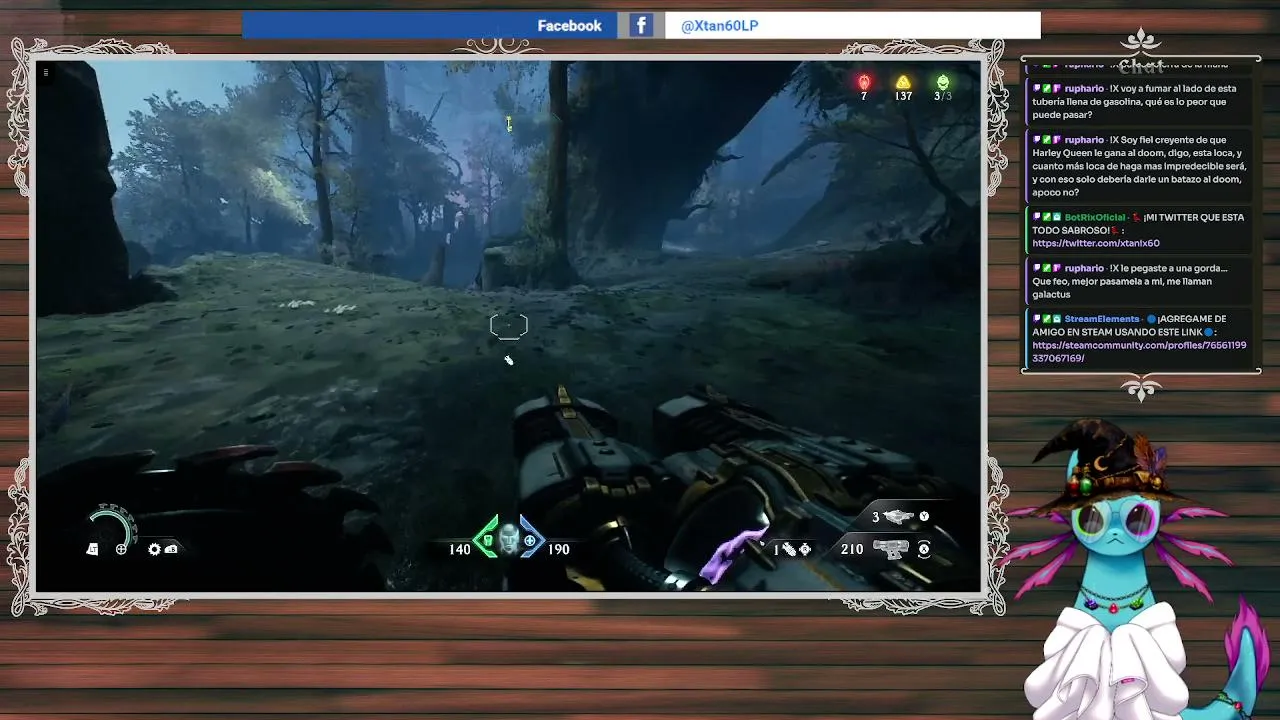This screenshot has width=1280, height=720.
Task: Click the 140 armor value on HUD
Action: pyautogui.click(x=459, y=549)
